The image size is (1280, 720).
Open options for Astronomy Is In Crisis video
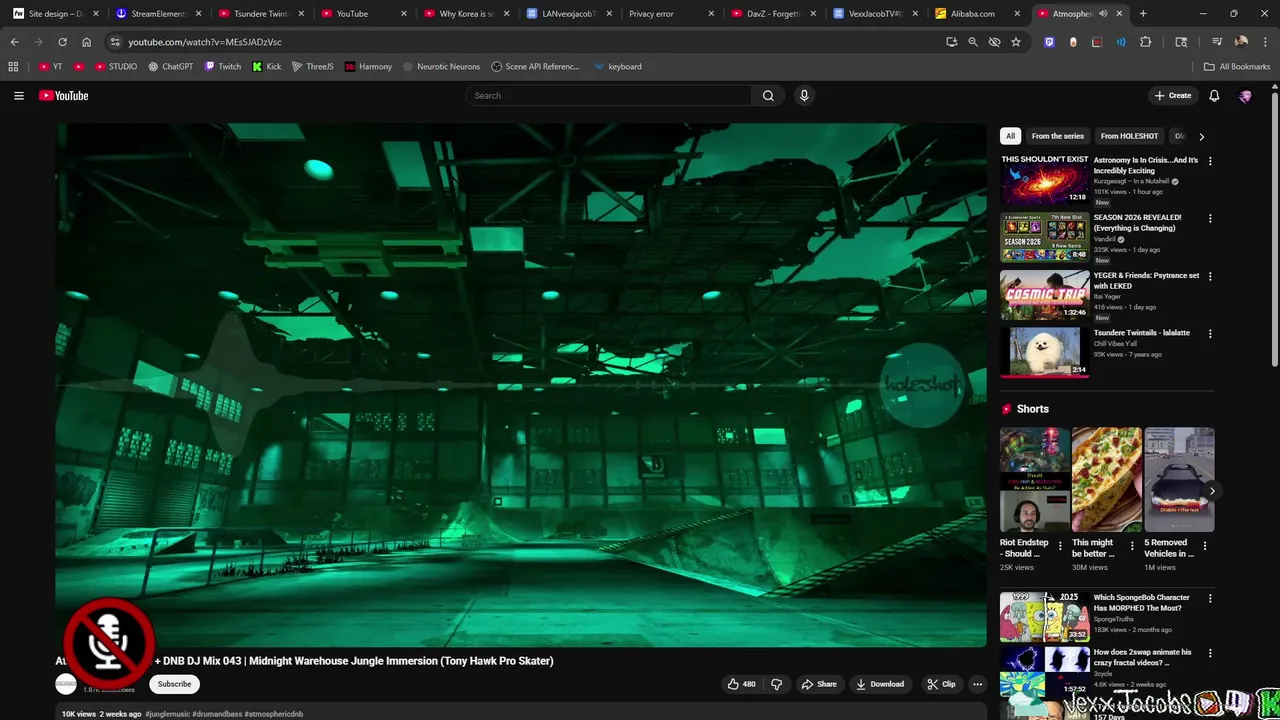[x=1210, y=161]
